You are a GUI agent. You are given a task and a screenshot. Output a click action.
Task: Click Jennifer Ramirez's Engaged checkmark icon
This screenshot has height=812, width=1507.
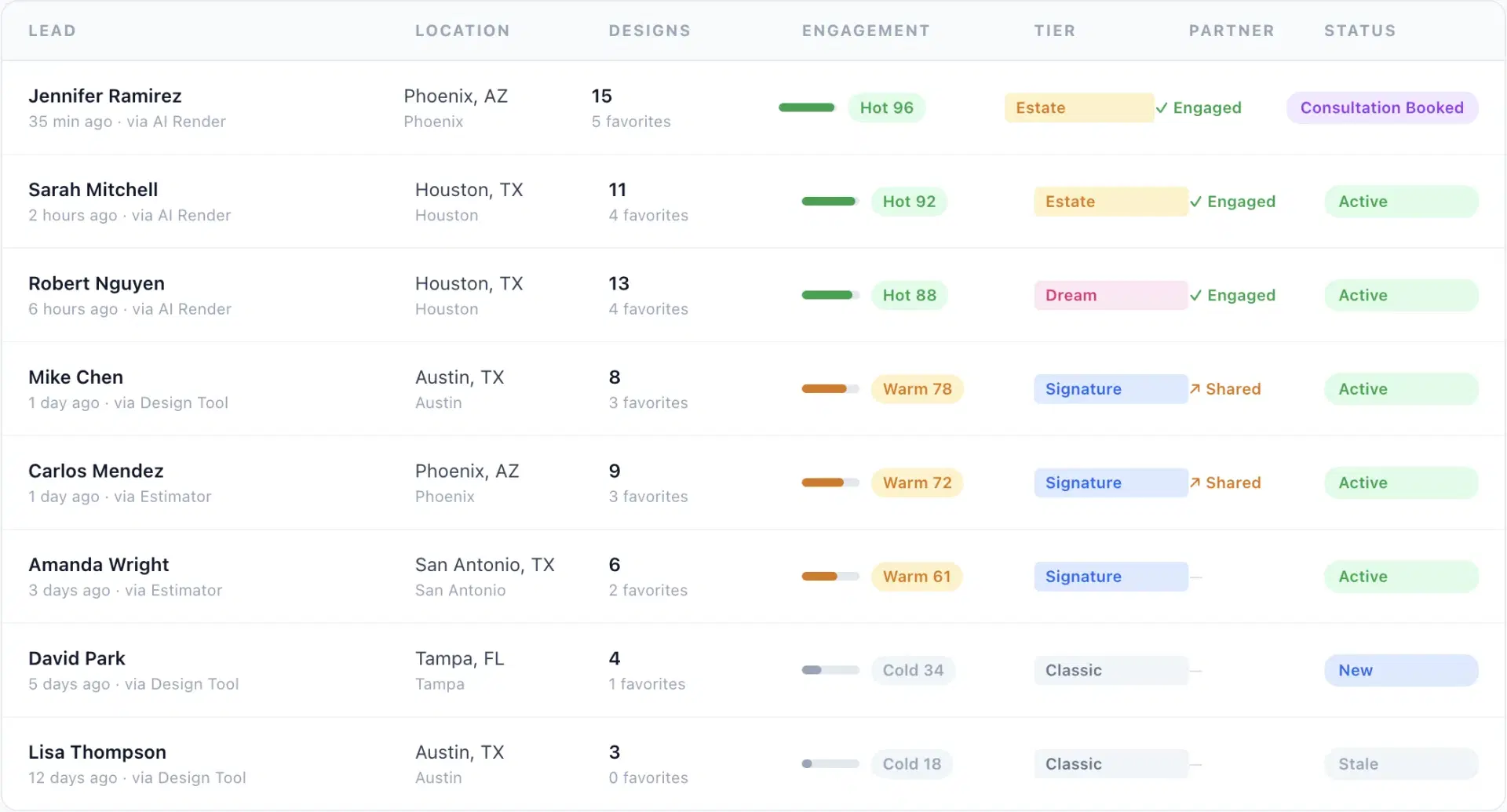[1162, 108]
